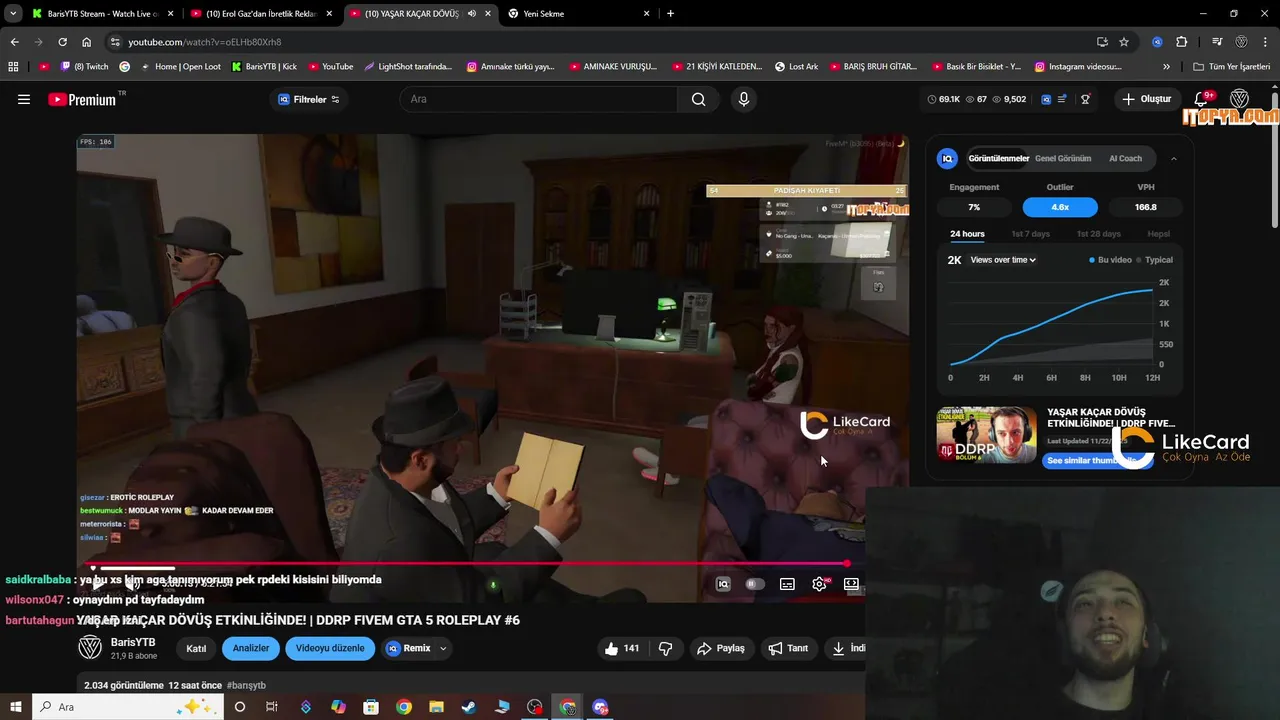Open the vidIQ trophy icon
This screenshot has width=1280, height=720.
1085,99
